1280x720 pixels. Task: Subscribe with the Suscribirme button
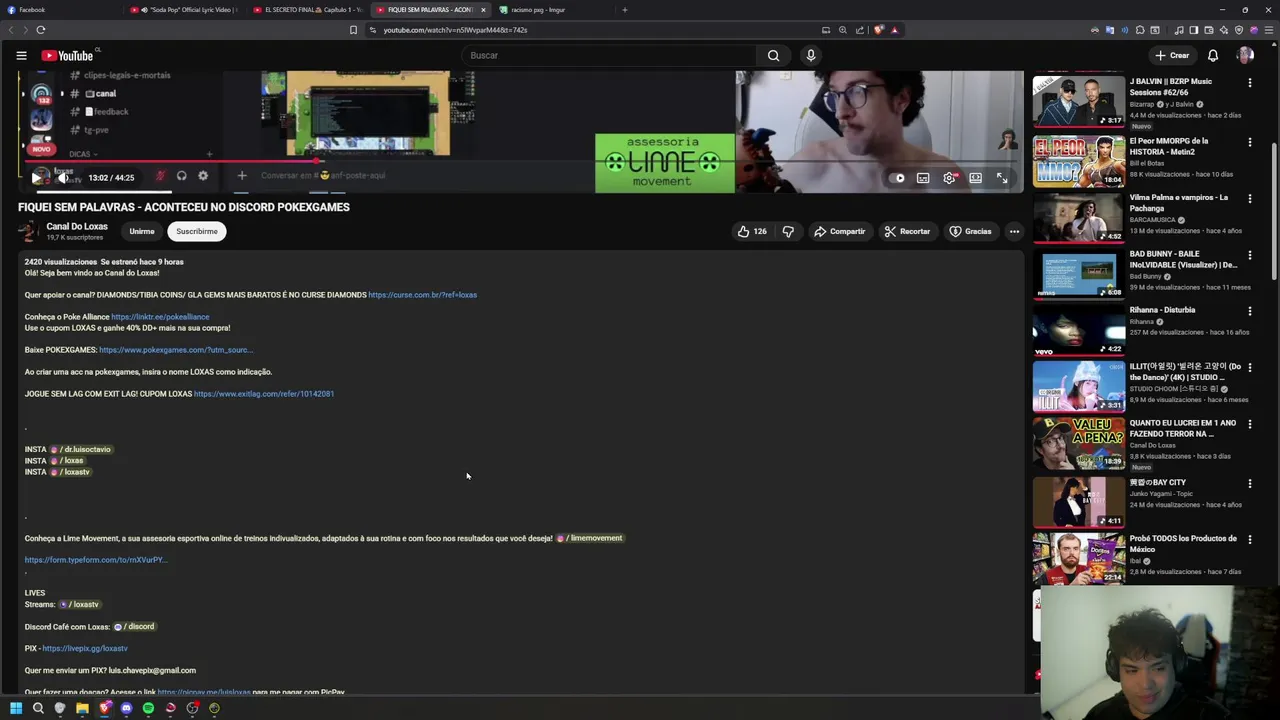coord(197,231)
